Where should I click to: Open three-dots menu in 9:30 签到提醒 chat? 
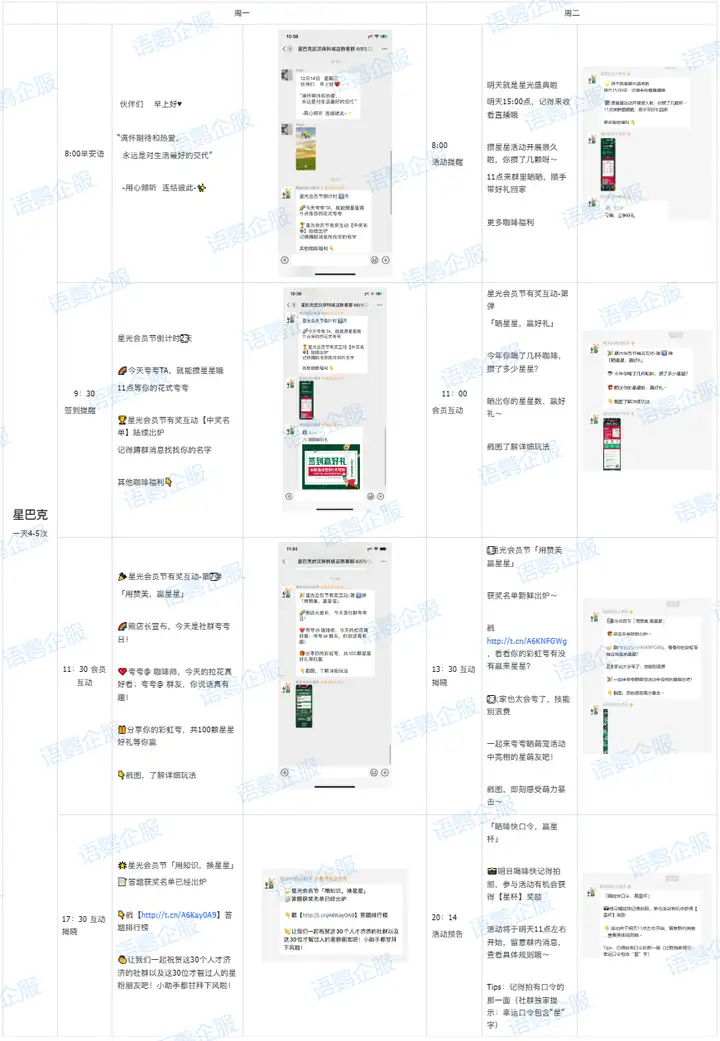pos(379,305)
